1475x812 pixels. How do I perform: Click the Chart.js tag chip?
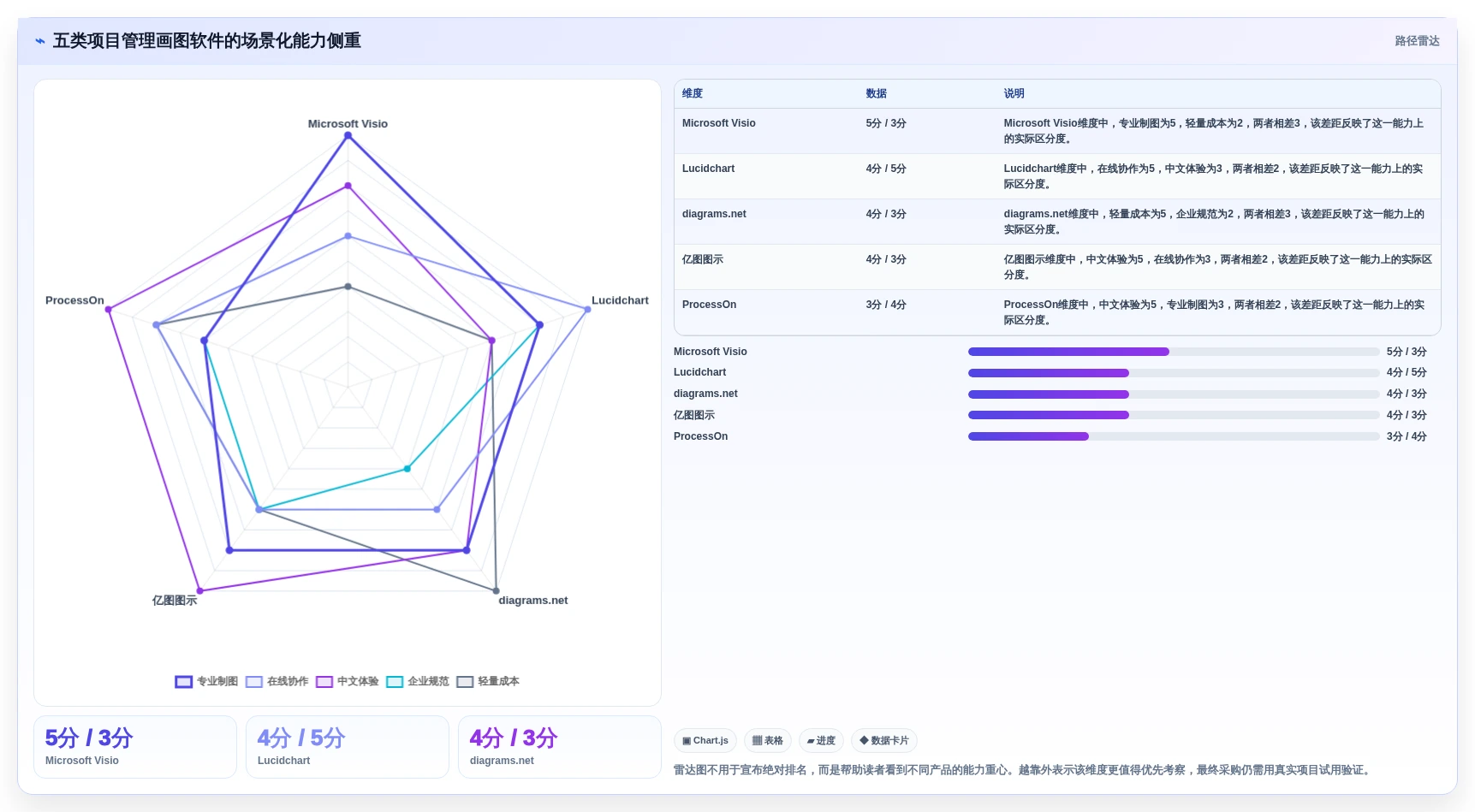tap(705, 741)
